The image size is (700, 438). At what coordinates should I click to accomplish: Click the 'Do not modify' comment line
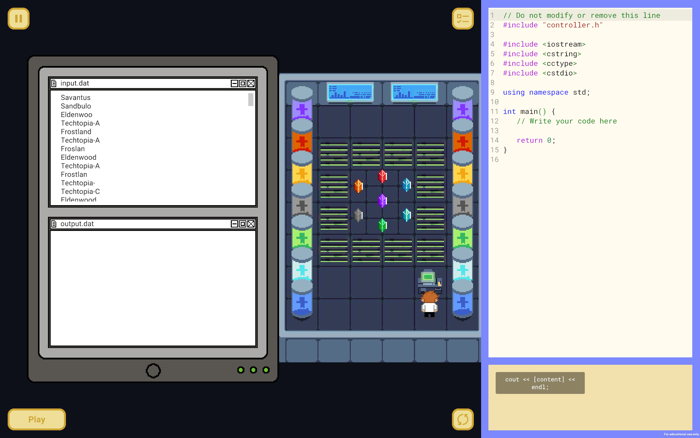pyautogui.click(x=581, y=16)
